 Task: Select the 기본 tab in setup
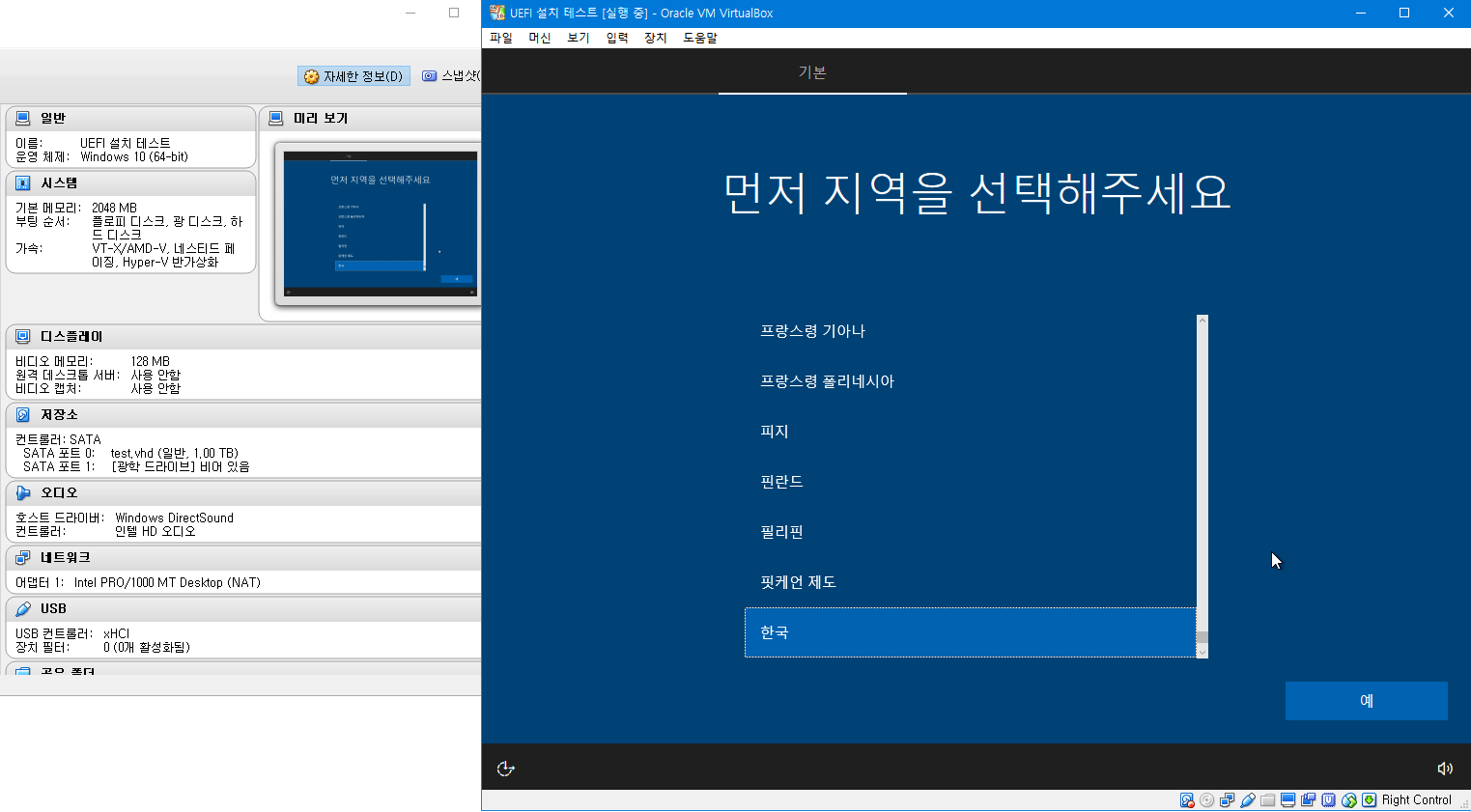tap(812, 72)
